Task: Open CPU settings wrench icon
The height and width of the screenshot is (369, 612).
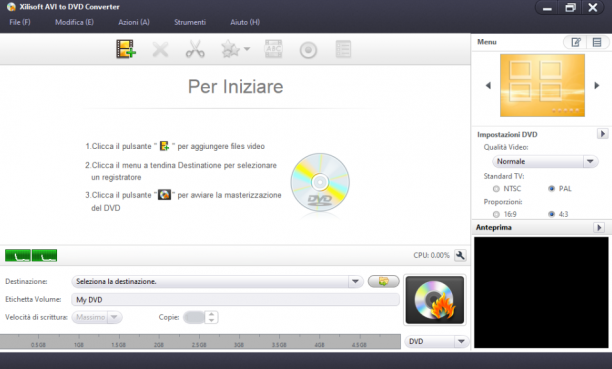Action: 460,255
